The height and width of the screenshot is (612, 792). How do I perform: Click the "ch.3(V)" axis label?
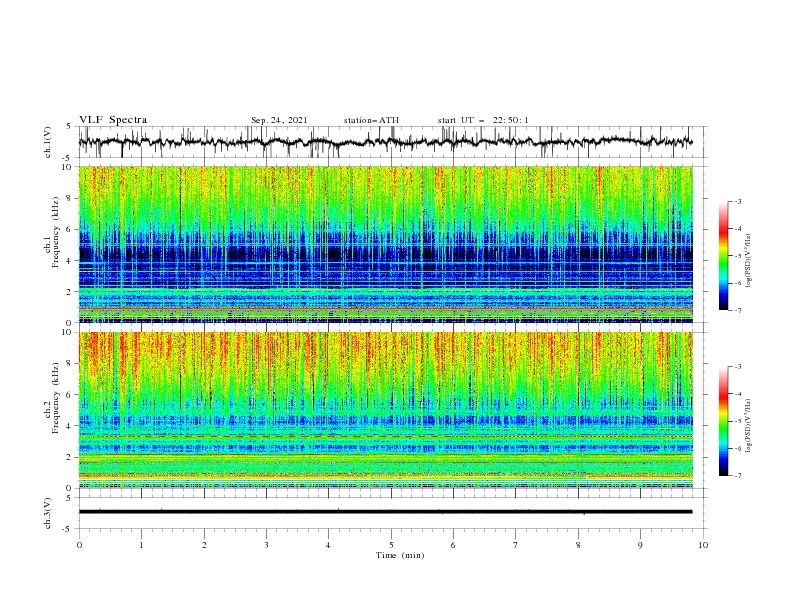pyautogui.click(x=48, y=513)
